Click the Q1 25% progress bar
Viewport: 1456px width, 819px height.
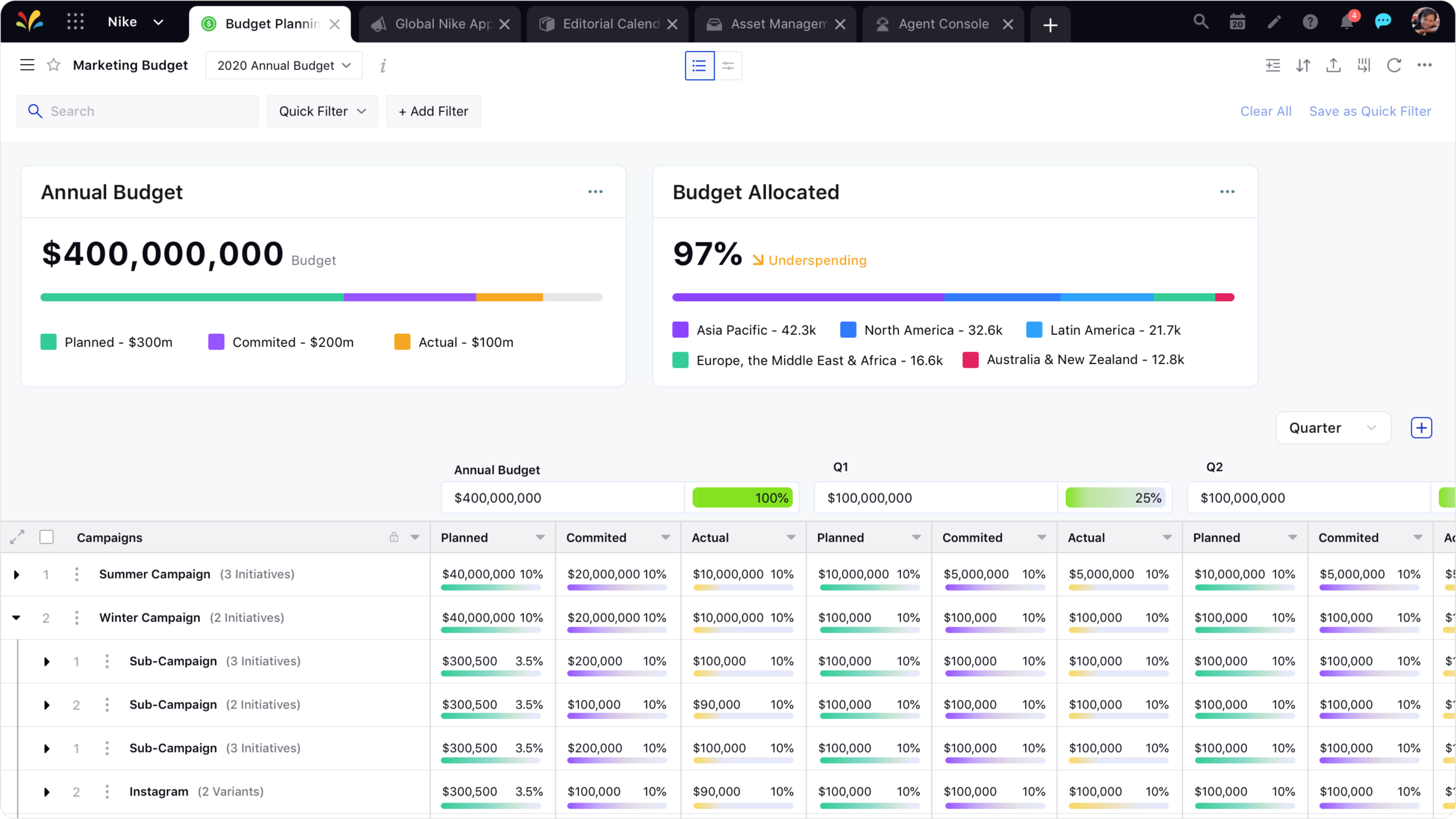1115,498
